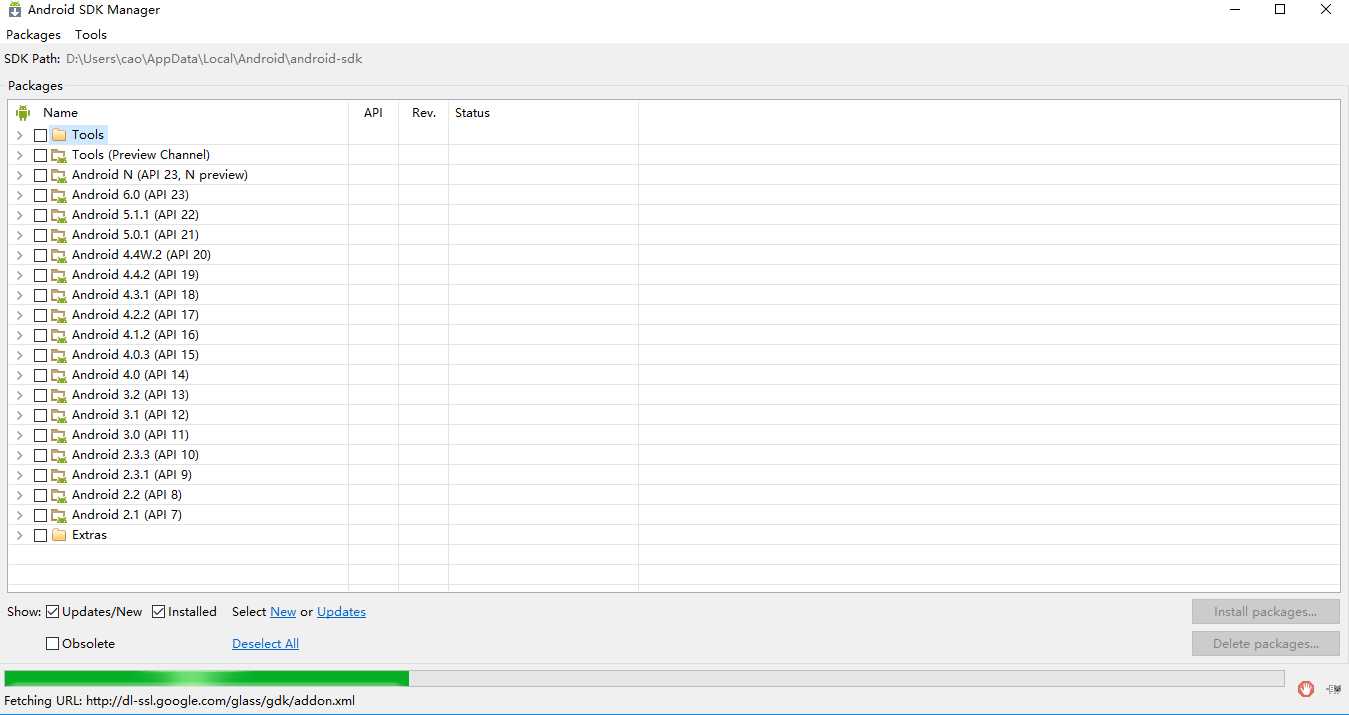
Task: Click the Delete packages button
Action: (x=1265, y=644)
